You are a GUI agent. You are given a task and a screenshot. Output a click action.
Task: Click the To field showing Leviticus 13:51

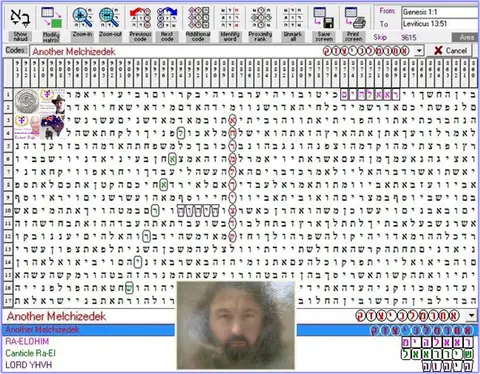439,24
